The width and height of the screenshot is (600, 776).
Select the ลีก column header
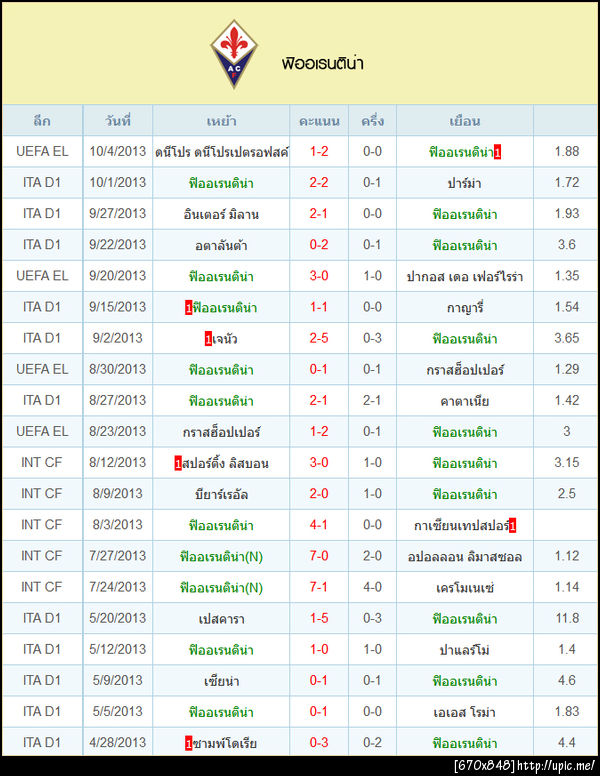(x=42, y=121)
